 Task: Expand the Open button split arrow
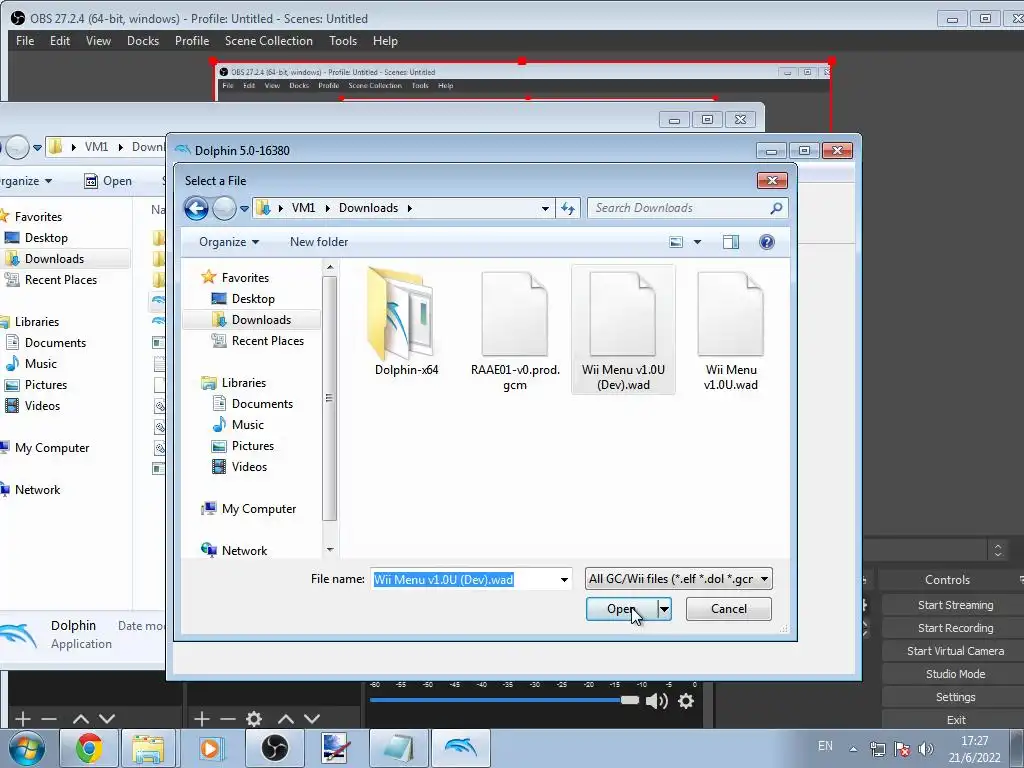(664, 609)
